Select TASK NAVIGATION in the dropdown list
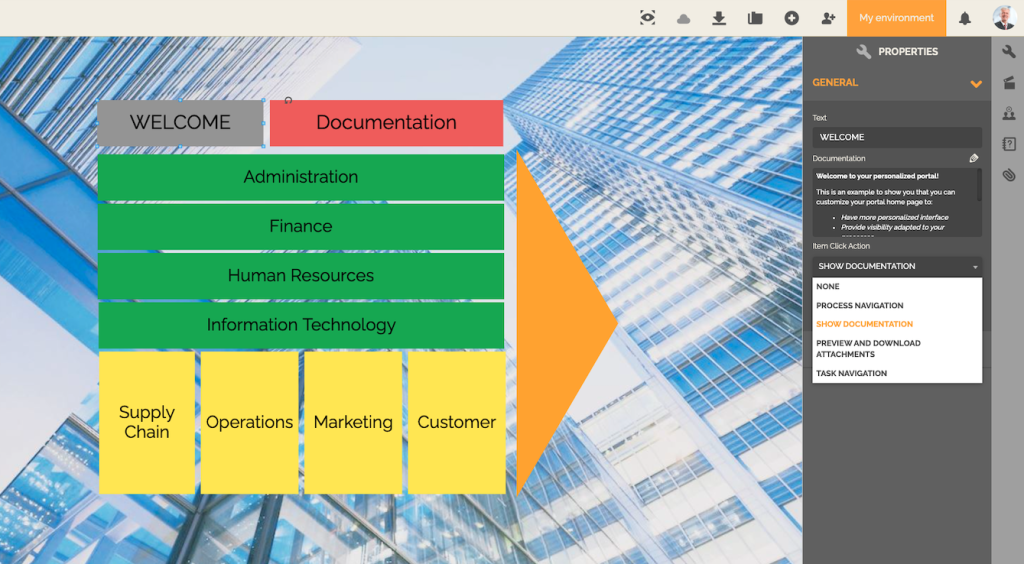 coord(851,374)
